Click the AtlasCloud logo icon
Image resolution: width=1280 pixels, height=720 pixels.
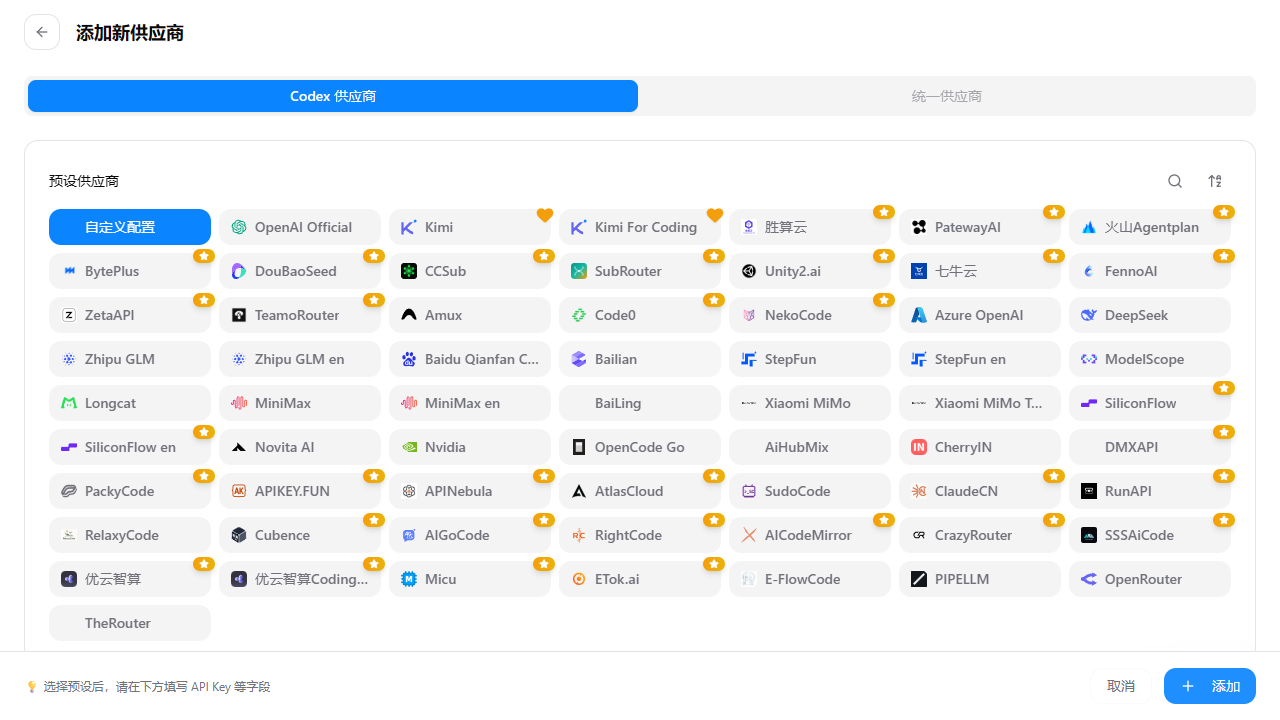tap(579, 491)
